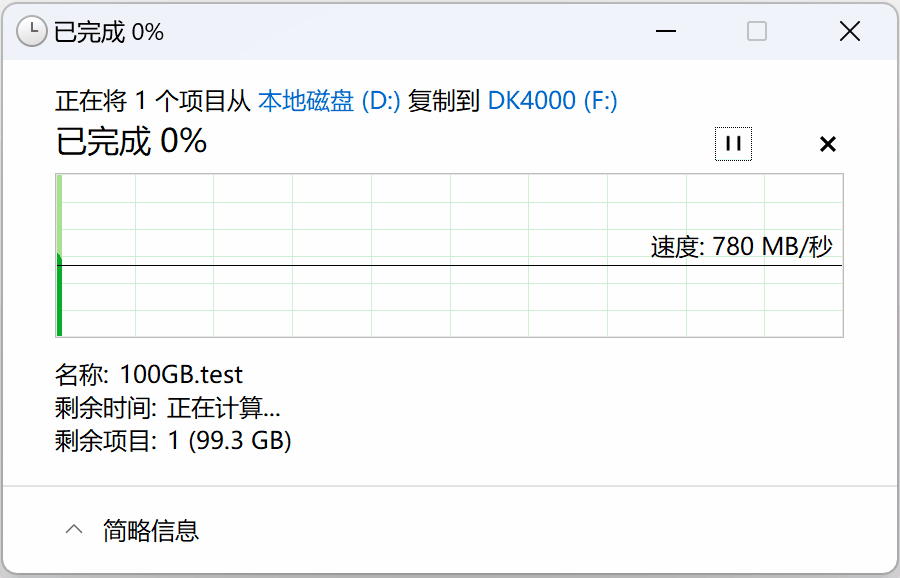Open DK4000 (F:) destination link

pos(550,100)
